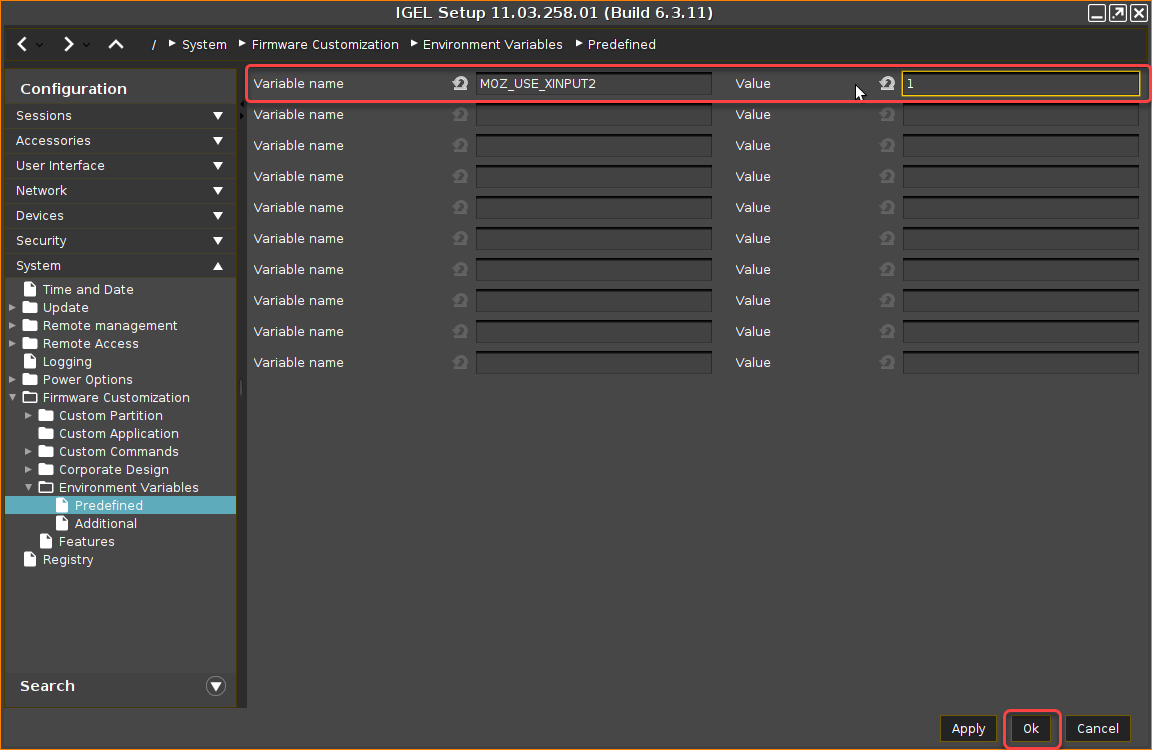
Task: Click the back navigation arrow
Action: tap(22, 44)
